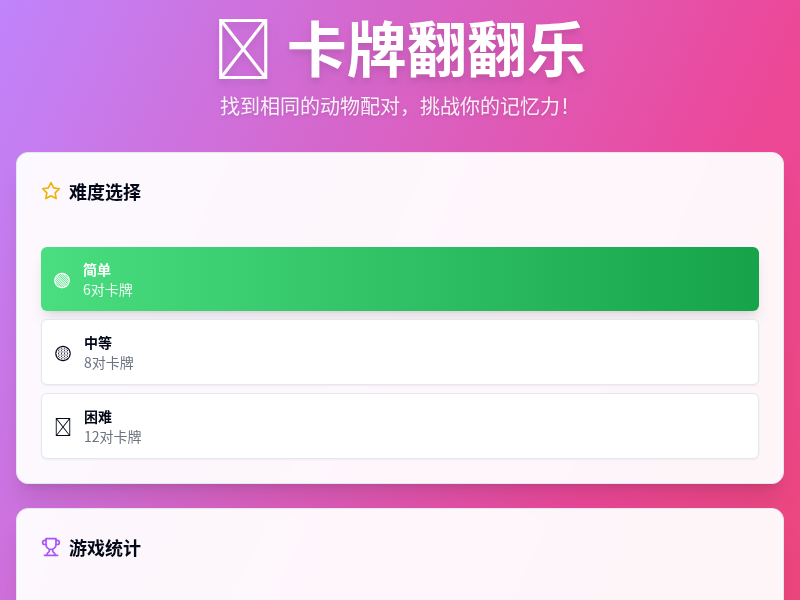Viewport: 800px width, 600px height.
Task: Click the 6对卡牌 label text
Action: [x=105, y=290]
